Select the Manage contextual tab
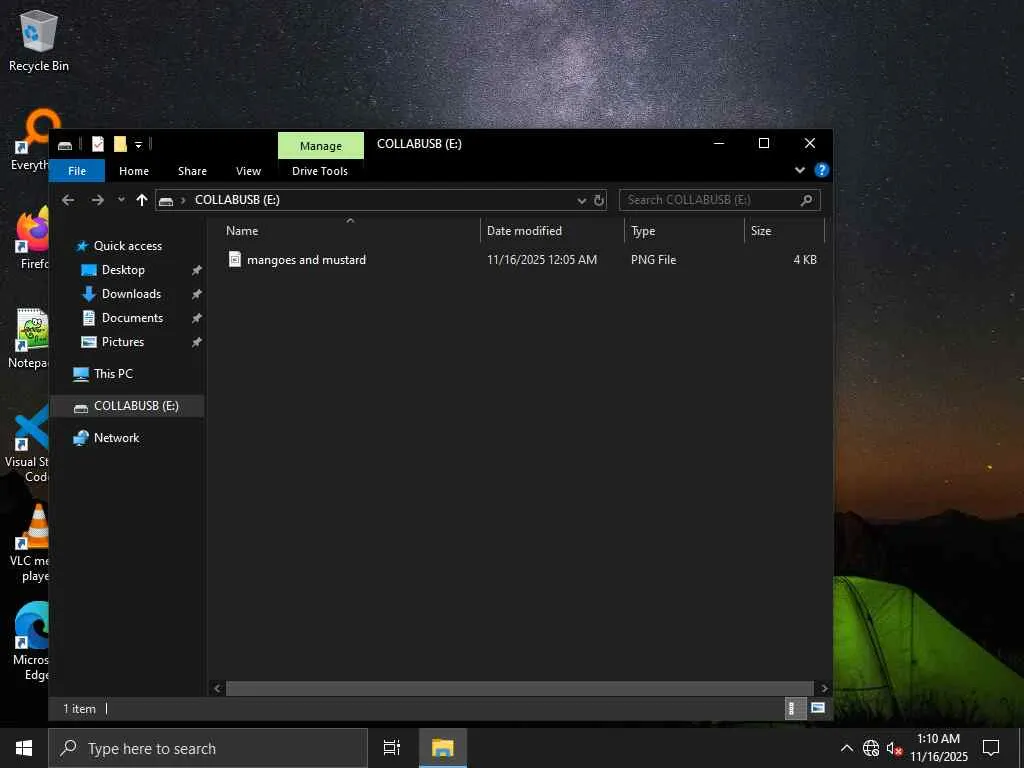This screenshot has width=1024, height=768. (x=321, y=146)
